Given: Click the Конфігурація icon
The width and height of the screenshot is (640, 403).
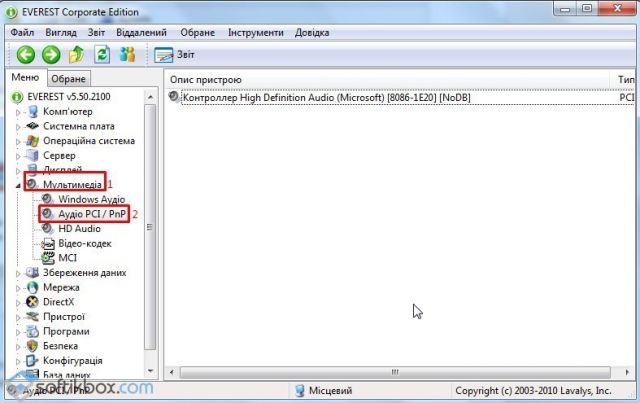Looking at the screenshot, I should coord(33,361).
